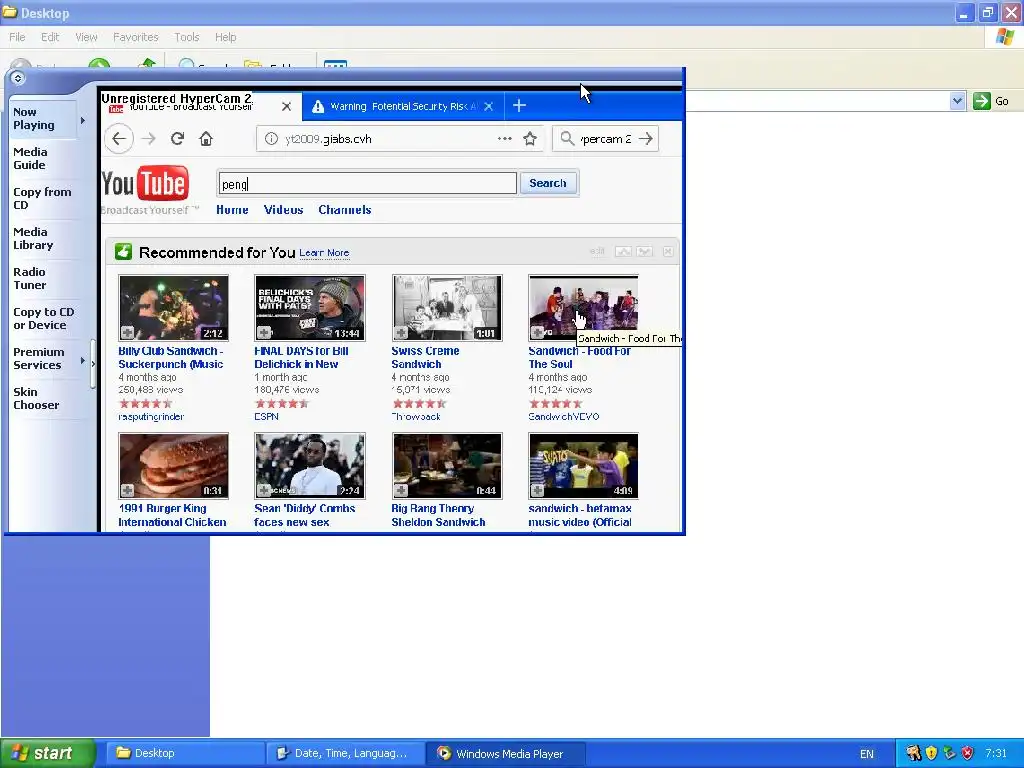The height and width of the screenshot is (768, 1024).
Task: Open Tools menu in Desktop window
Action: tap(187, 37)
